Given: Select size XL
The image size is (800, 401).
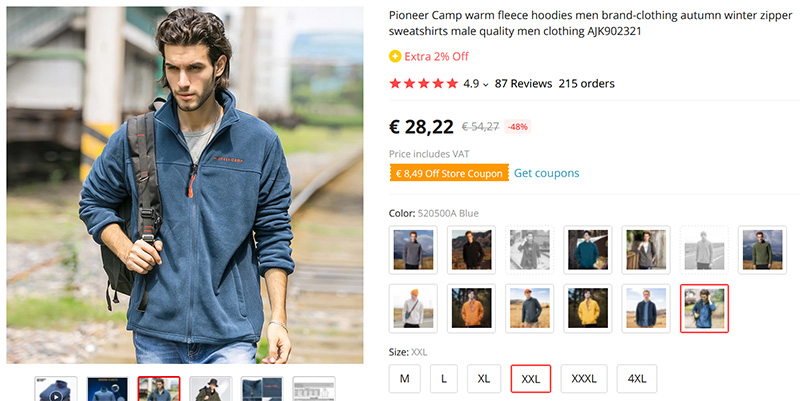Looking at the screenshot, I should [x=484, y=379].
